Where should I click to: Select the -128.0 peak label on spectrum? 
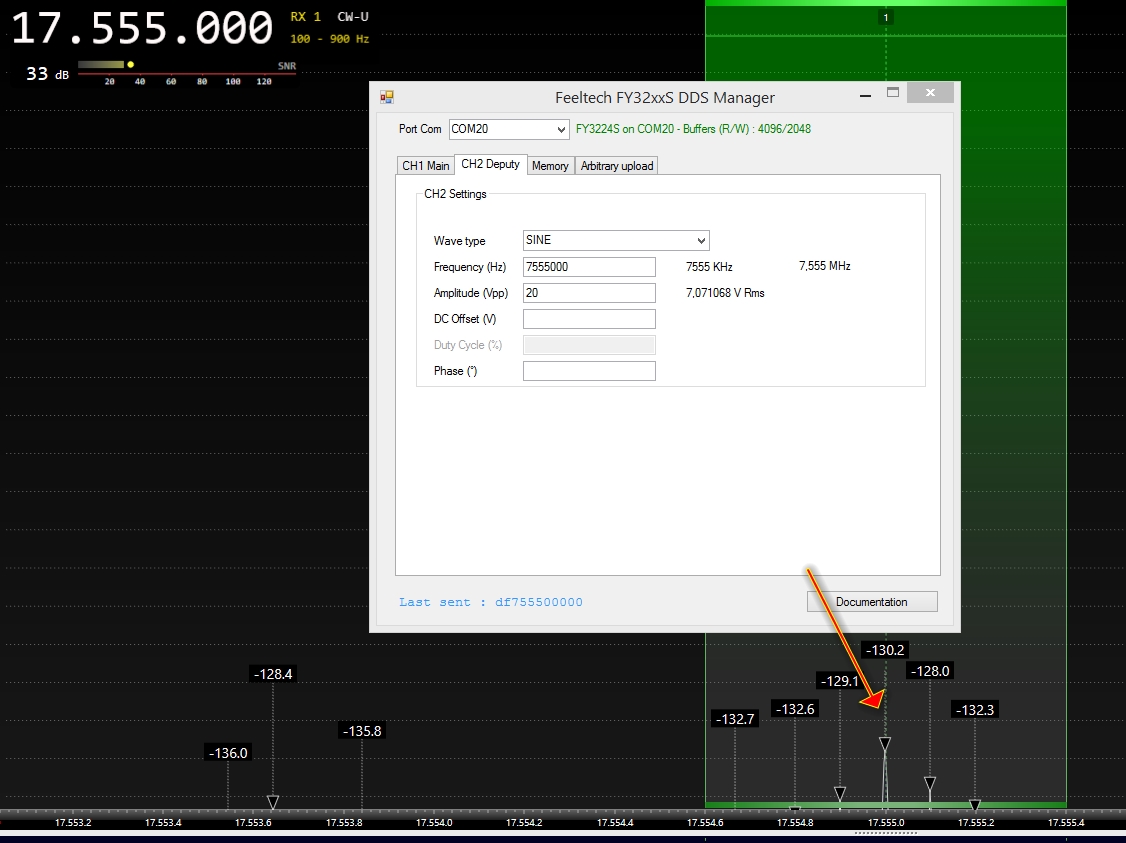[x=930, y=671]
